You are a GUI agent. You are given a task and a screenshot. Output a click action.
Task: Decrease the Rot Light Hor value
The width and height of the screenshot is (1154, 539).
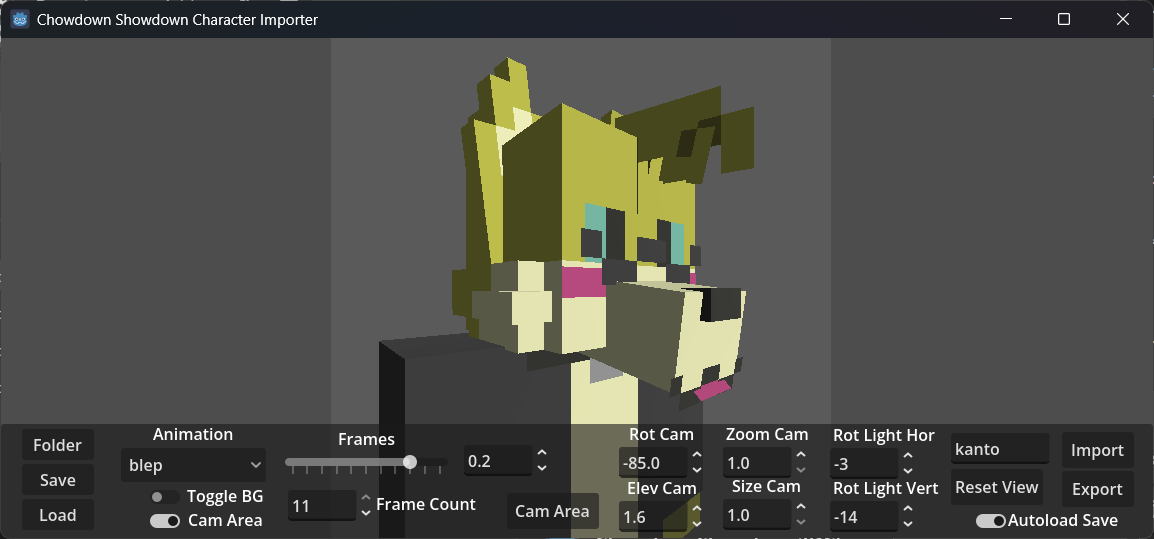click(x=907, y=471)
